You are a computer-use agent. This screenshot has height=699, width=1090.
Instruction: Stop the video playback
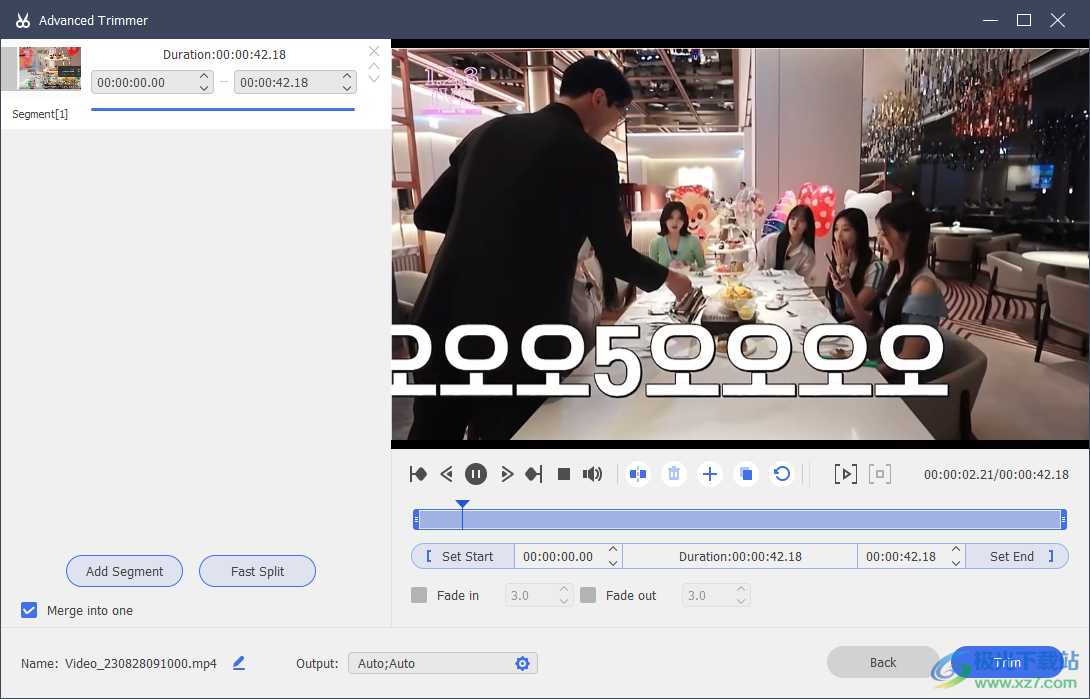(564, 474)
